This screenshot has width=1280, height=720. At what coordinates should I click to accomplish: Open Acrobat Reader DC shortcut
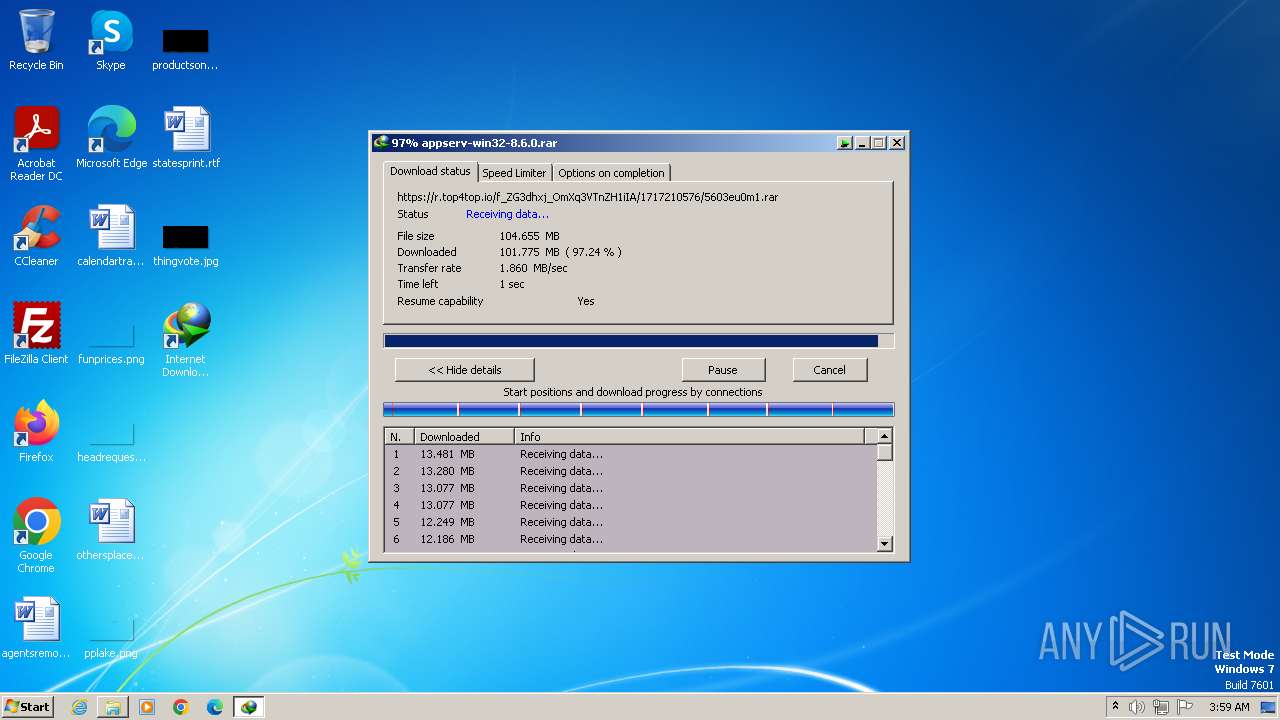(x=36, y=143)
